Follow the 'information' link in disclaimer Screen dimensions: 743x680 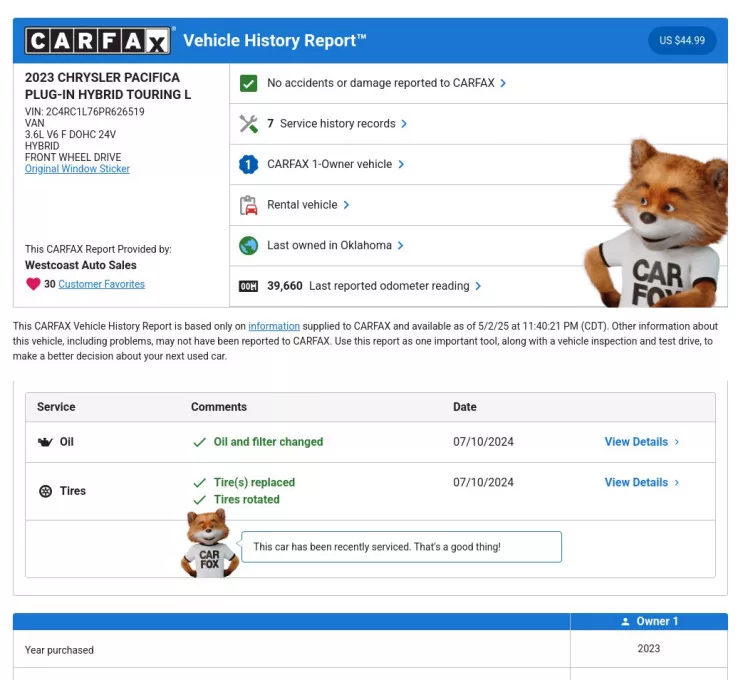(x=274, y=326)
